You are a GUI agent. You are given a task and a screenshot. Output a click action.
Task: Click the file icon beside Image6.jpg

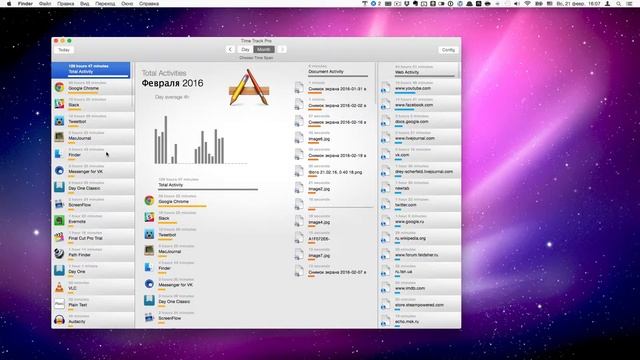point(300,138)
